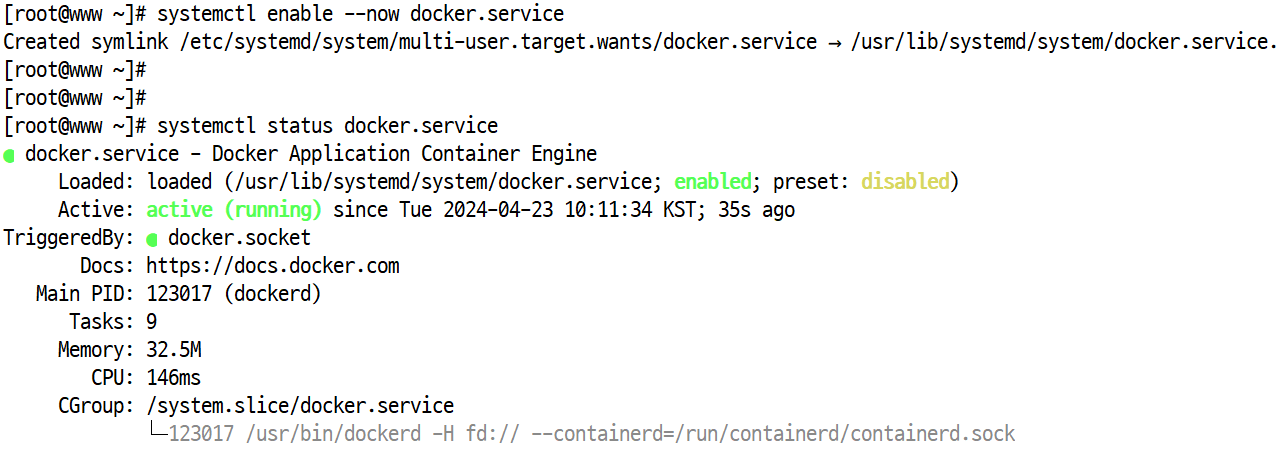
Task: Click the CGroup path /system.slice/docker.service
Action: (x=300, y=406)
